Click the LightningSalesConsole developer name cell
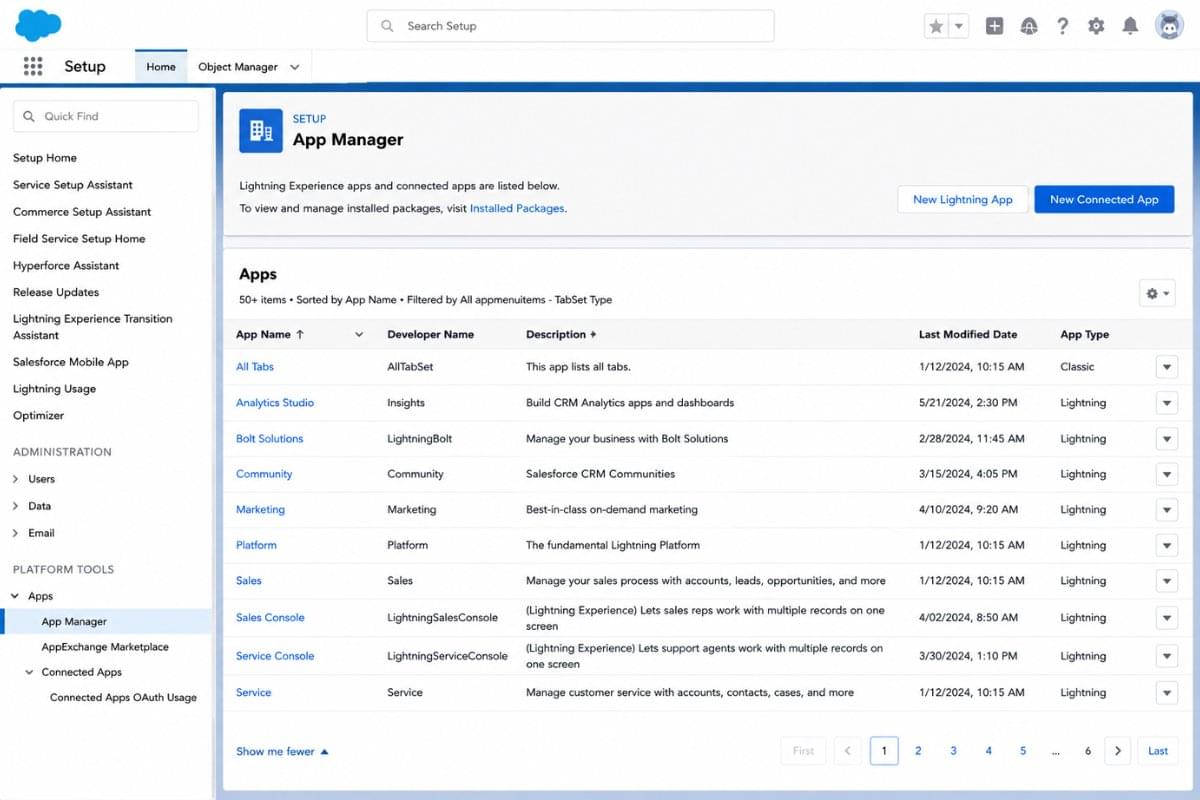 (x=442, y=618)
